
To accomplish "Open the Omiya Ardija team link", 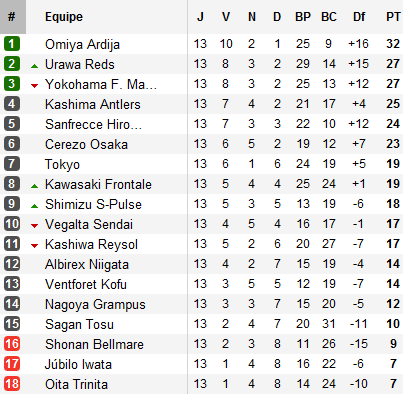I will [82, 44].
